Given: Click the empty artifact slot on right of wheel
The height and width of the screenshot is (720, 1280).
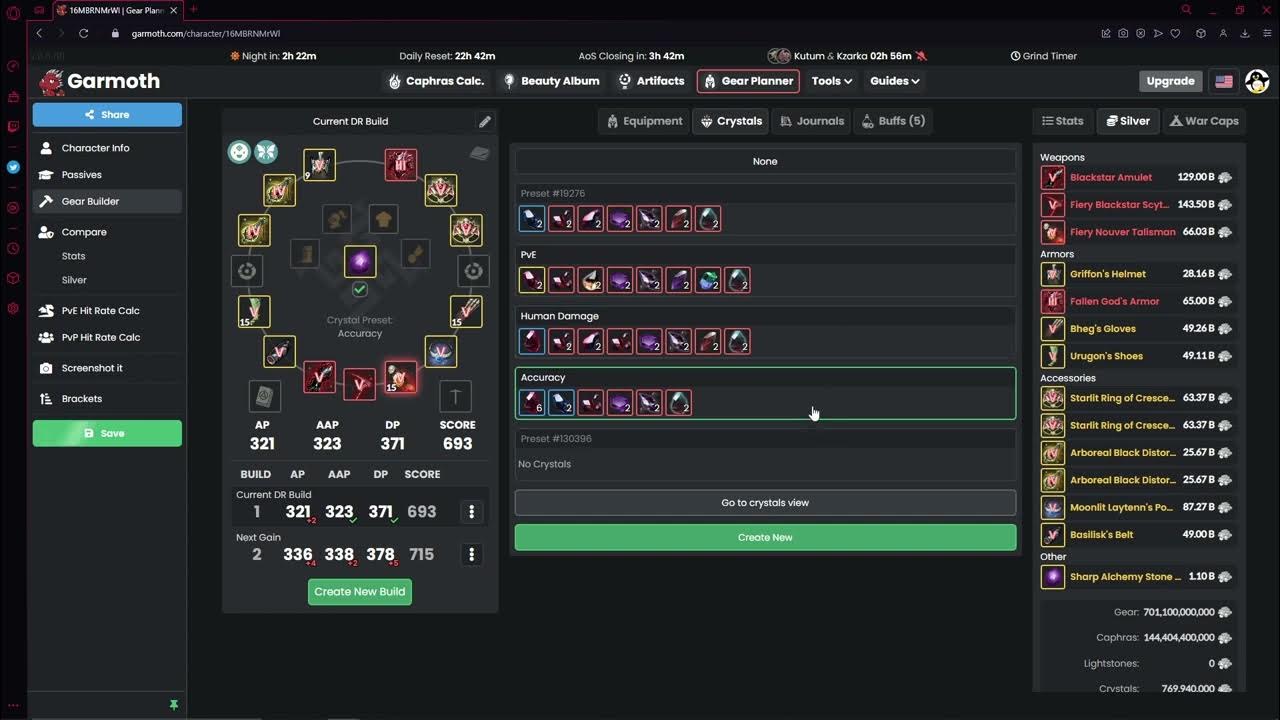Looking at the screenshot, I should (473, 271).
